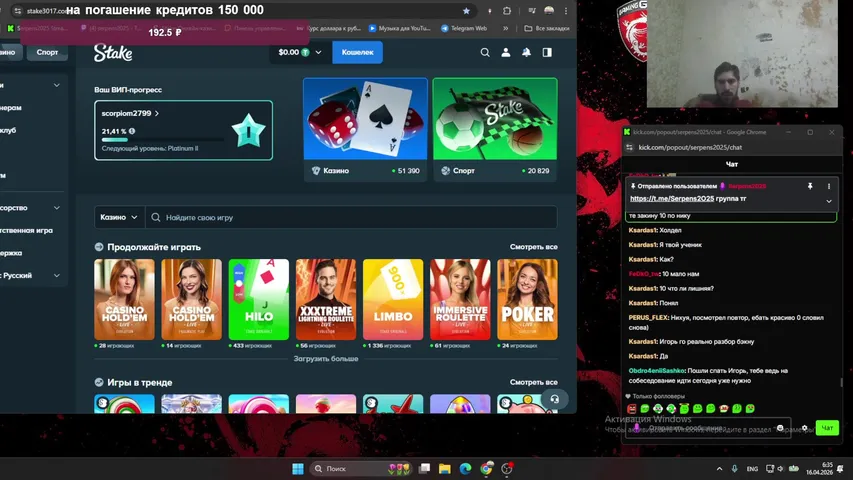Insert the first red angry emote

(632, 408)
